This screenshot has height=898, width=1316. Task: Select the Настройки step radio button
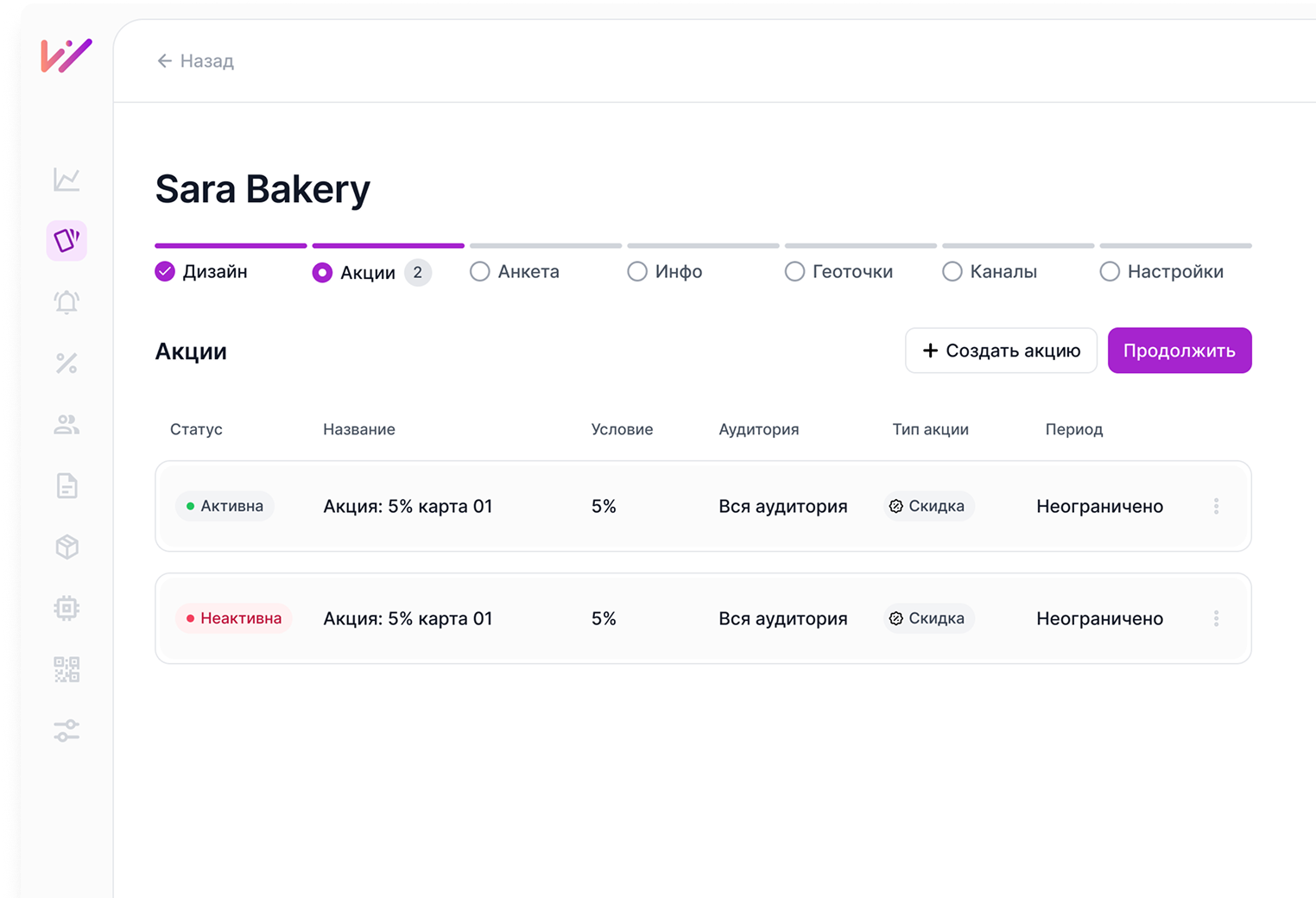(1110, 272)
